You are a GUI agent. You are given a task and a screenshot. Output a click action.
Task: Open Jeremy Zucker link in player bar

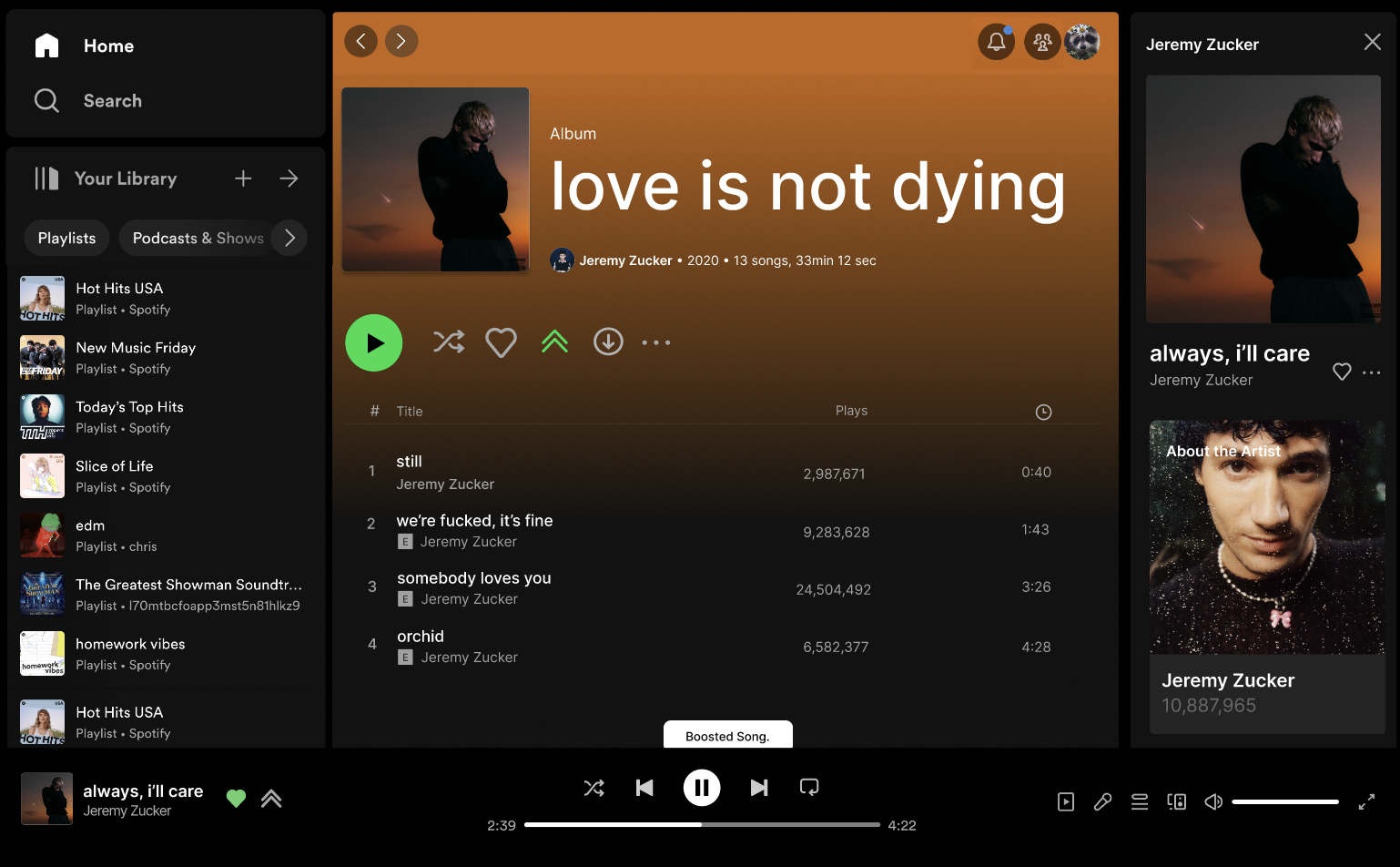pos(127,811)
